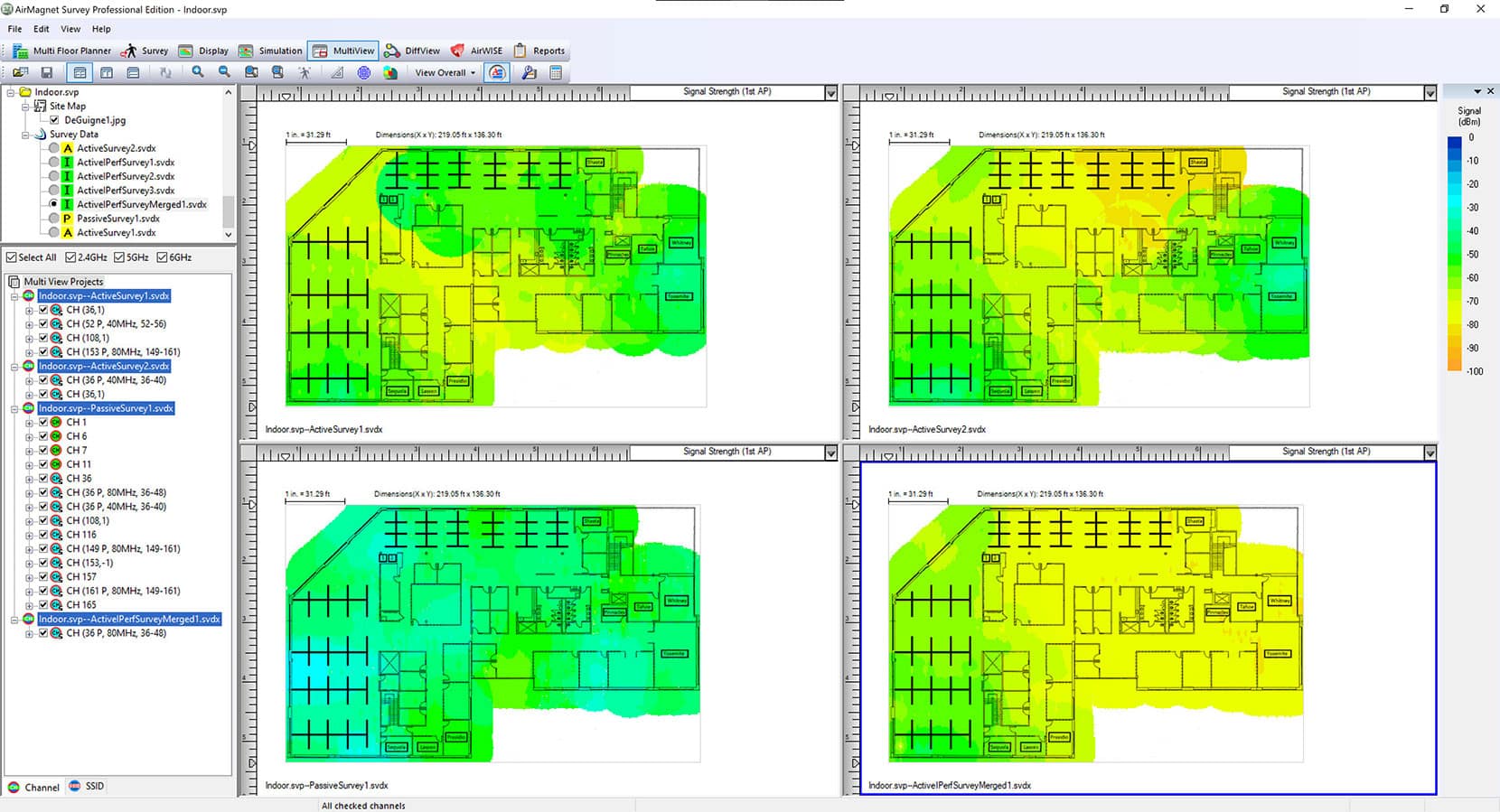This screenshot has height=812, width=1500.
Task: Click the ActiveSurvey2 signal heatmap
Action: click(1098, 275)
